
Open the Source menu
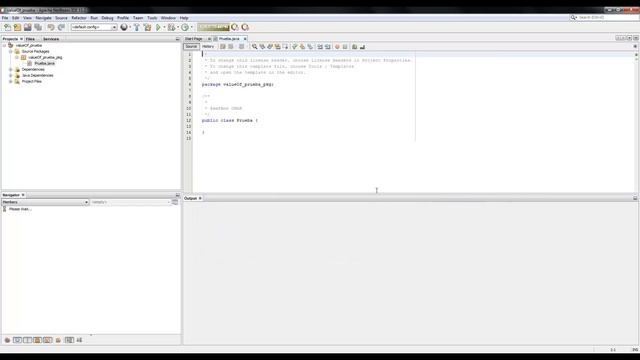click(61, 18)
